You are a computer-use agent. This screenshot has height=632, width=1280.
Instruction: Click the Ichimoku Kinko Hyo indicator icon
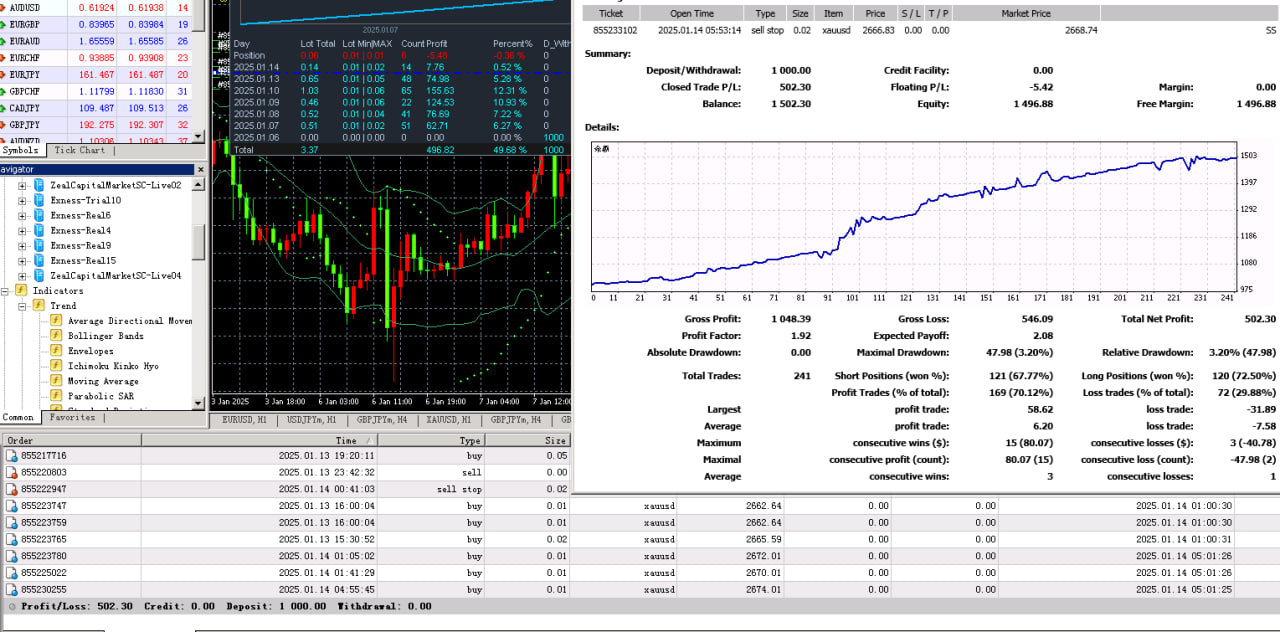pyautogui.click(x=57, y=365)
